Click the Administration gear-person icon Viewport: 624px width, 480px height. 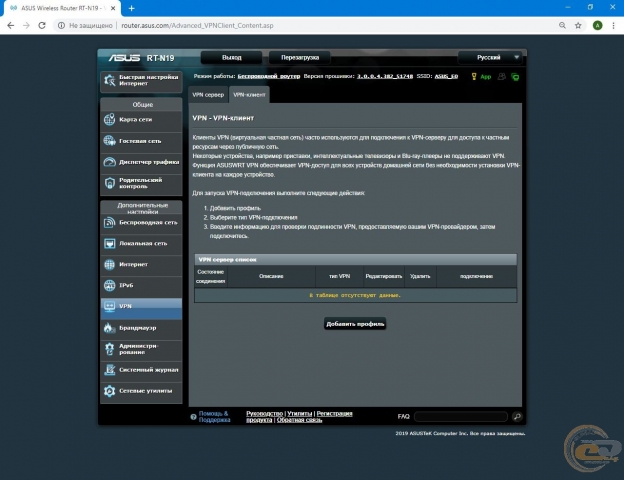coord(109,349)
